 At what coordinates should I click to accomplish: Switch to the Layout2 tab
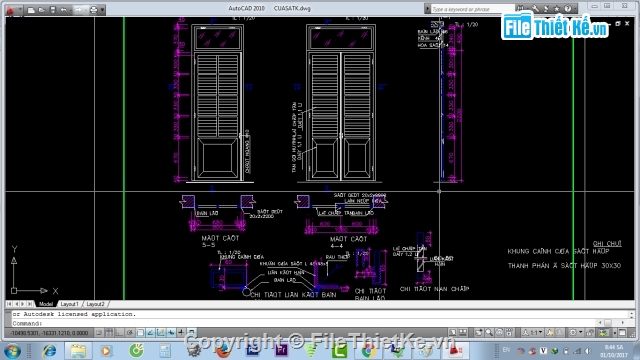96,304
